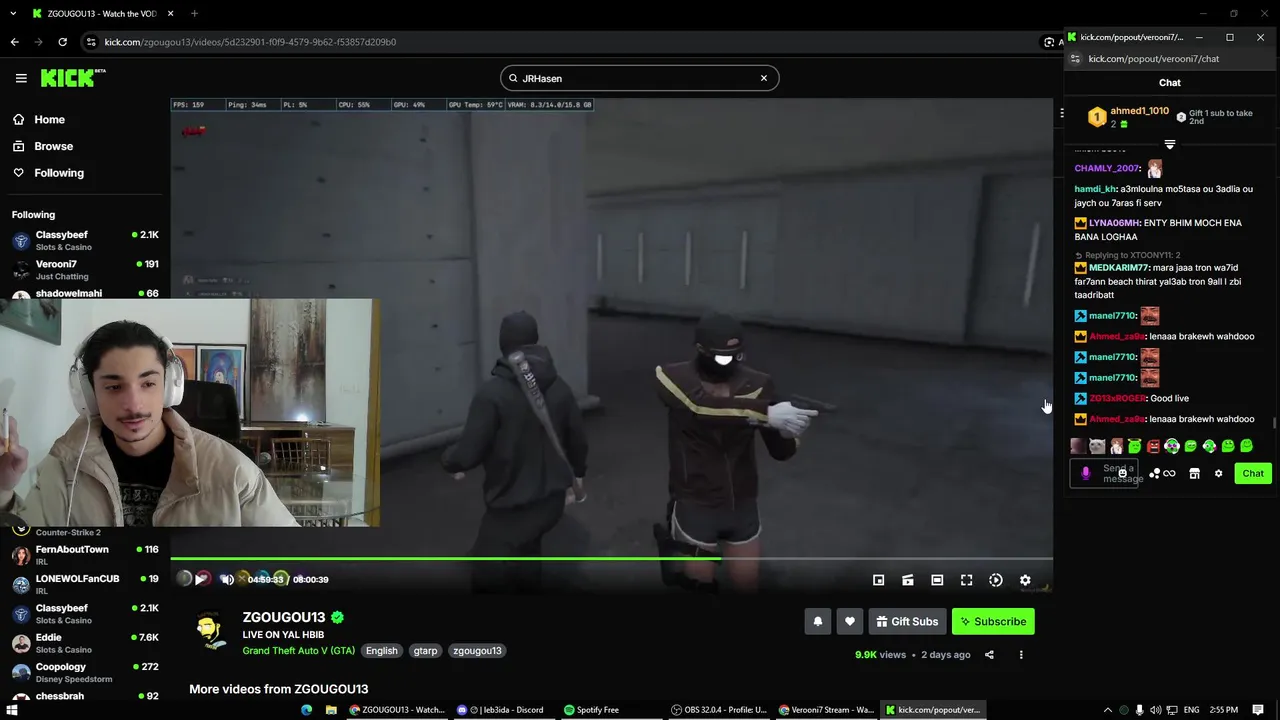The width and height of the screenshot is (1280, 720).
Task: Open Spotify Free from the taskbar
Action: [592, 710]
